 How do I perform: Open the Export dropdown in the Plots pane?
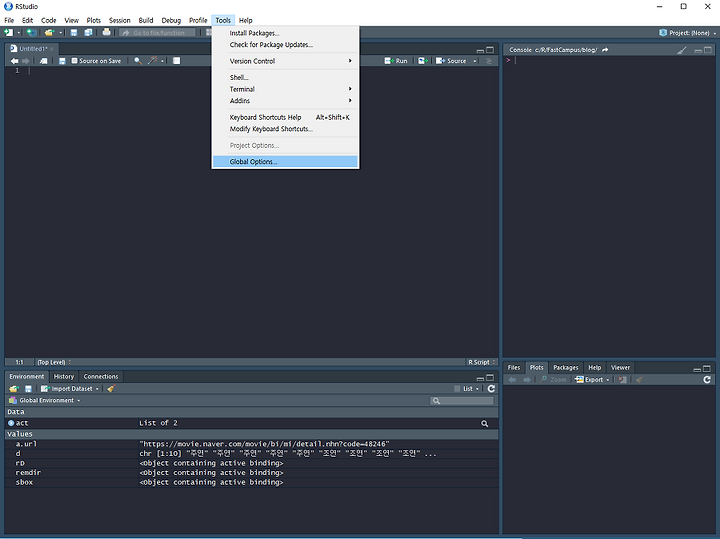(592, 380)
